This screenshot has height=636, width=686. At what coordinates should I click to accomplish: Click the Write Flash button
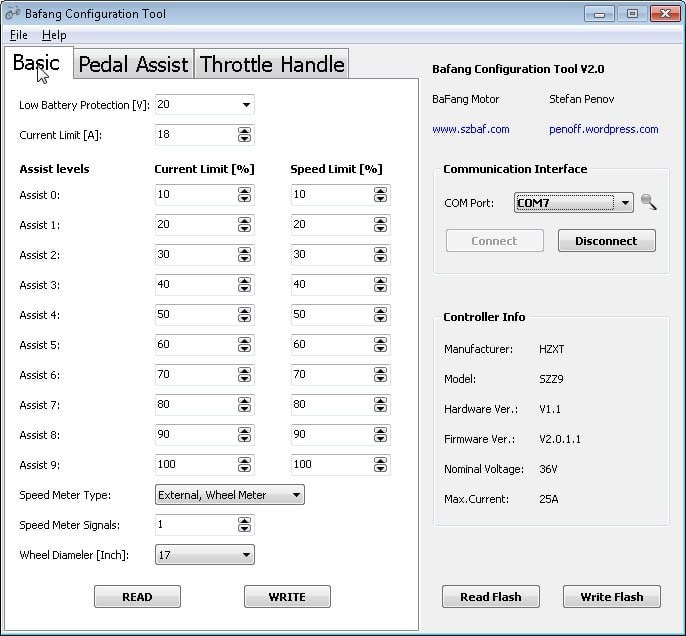612,597
